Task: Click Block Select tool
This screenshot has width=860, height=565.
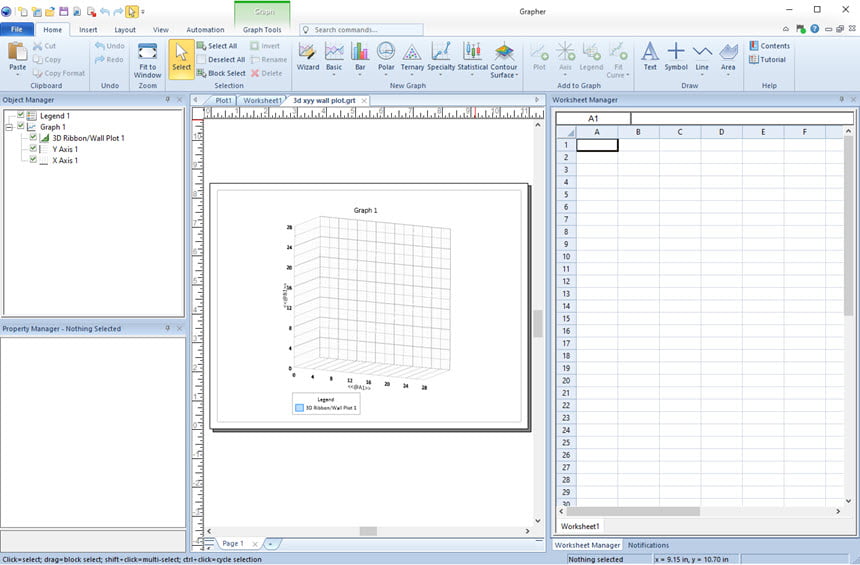Action: [221, 73]
